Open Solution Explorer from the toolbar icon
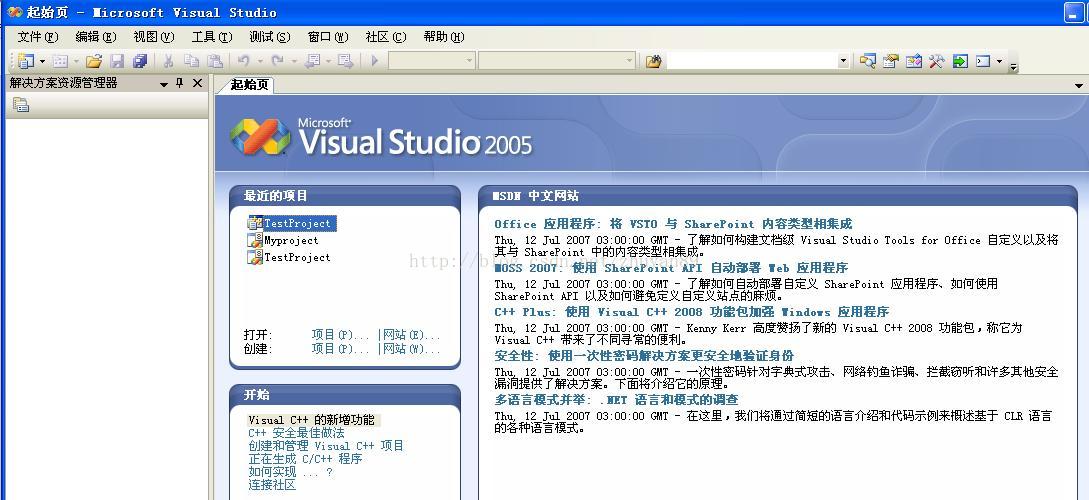 (867, 61)
